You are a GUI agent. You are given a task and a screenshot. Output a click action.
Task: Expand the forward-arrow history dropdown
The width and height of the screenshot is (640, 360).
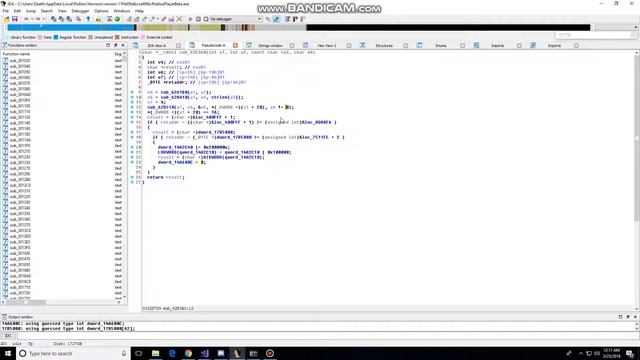pyautogui.click(x=43, y=19)
